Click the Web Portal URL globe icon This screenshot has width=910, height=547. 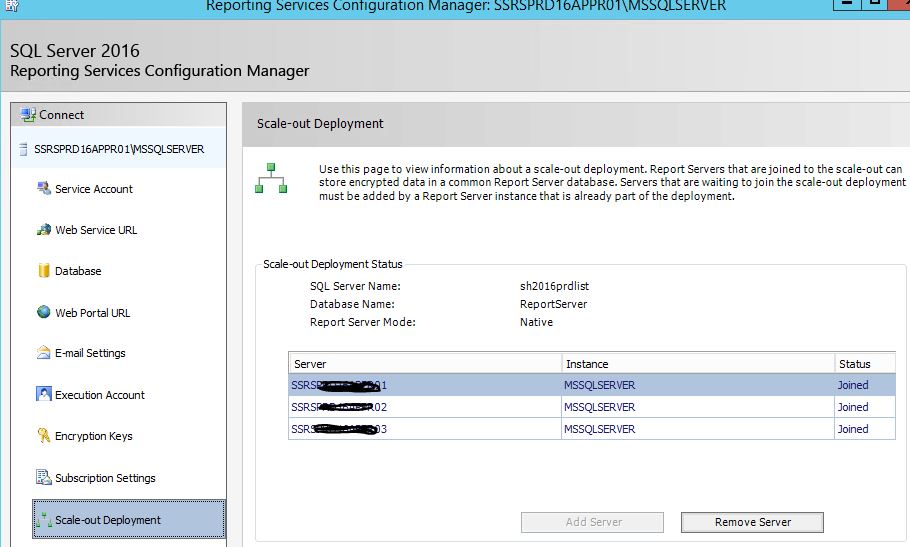[44, 312]
